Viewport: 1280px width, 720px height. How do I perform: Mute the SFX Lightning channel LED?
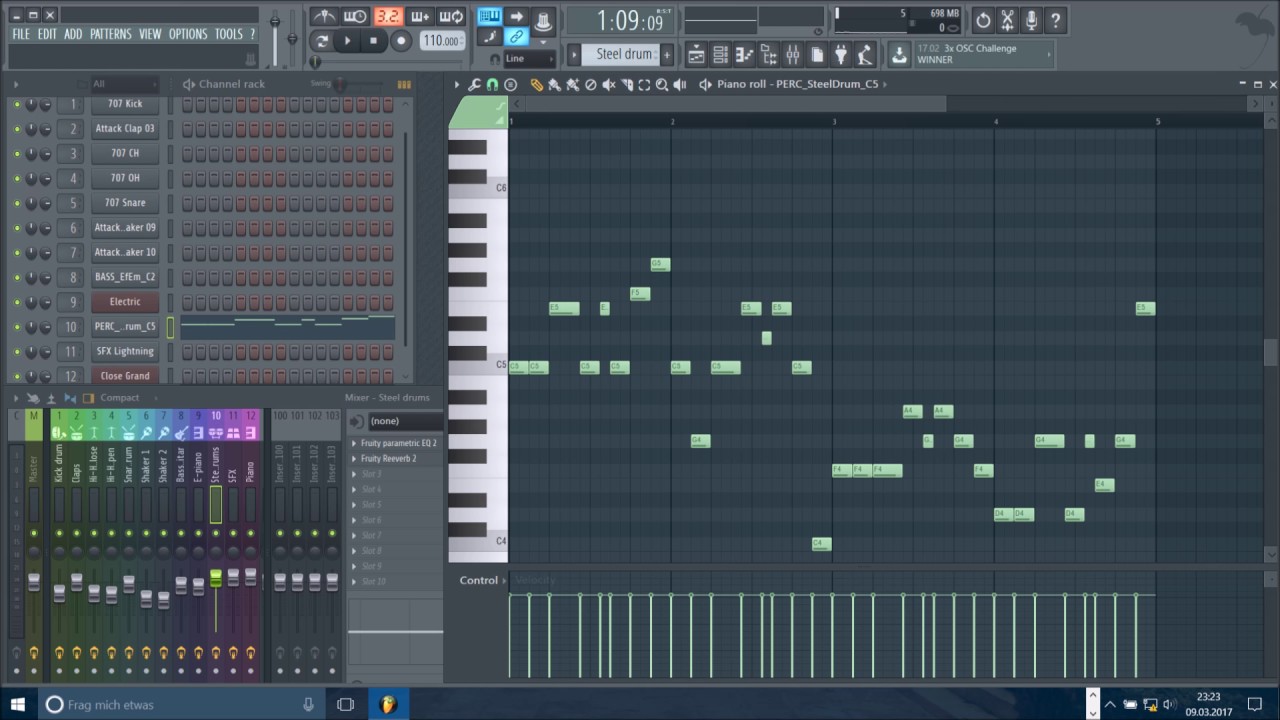(16, 351)
